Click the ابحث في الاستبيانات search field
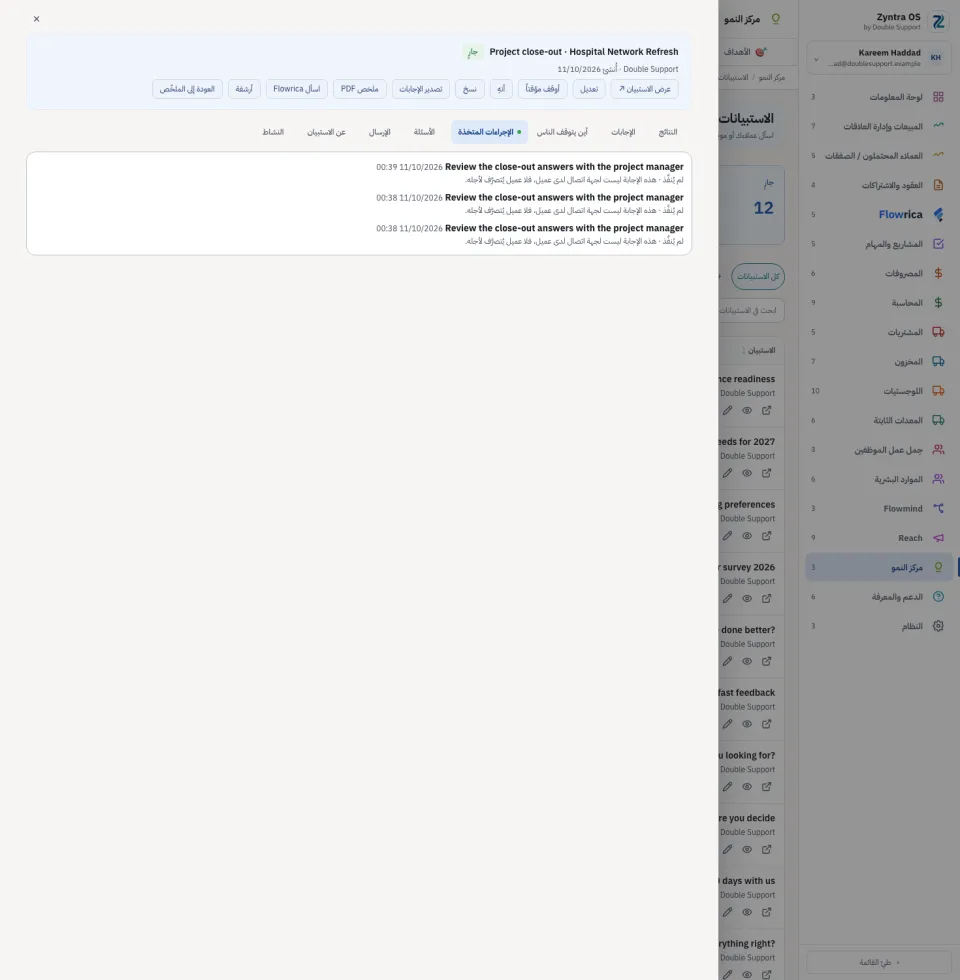 [751, 311]
